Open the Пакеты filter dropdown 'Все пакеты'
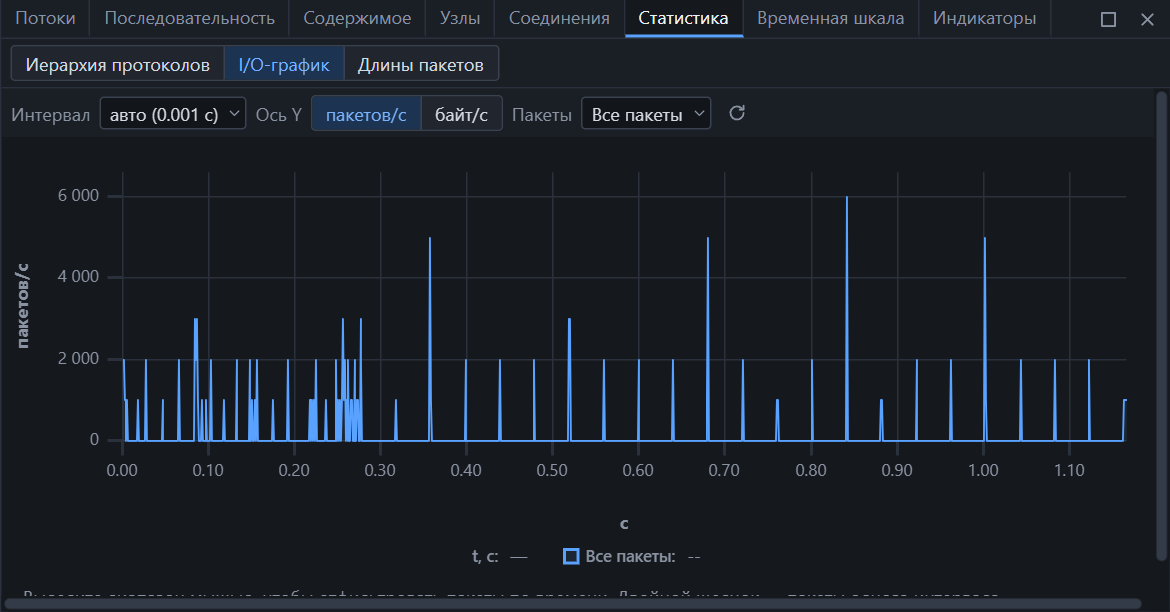This screenshot has width=1170, height=612. coord(645,114)
